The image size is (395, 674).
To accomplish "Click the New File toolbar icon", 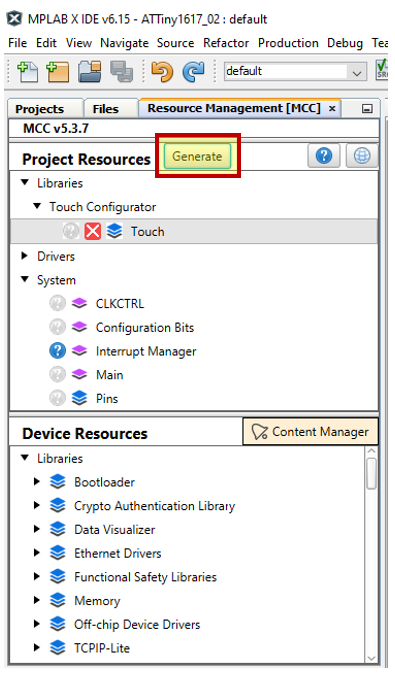I will [27, 72].
